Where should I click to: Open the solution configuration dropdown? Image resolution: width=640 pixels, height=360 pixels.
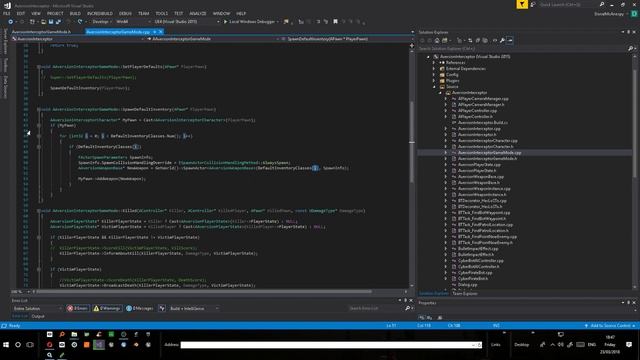click(101, 22)
